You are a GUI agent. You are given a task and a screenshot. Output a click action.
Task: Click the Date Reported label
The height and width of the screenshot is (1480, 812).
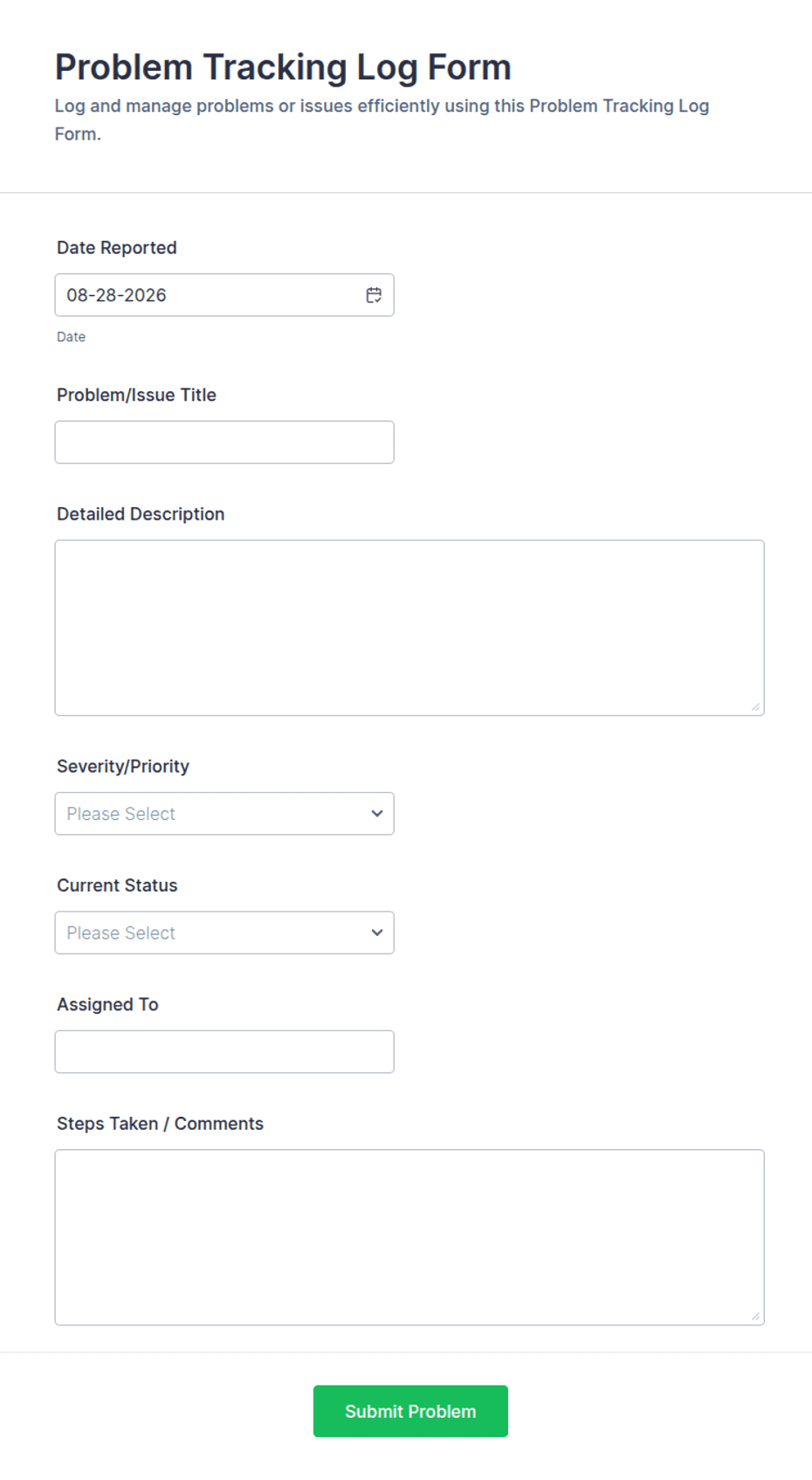pyautogui.click(x=117, y=248)
